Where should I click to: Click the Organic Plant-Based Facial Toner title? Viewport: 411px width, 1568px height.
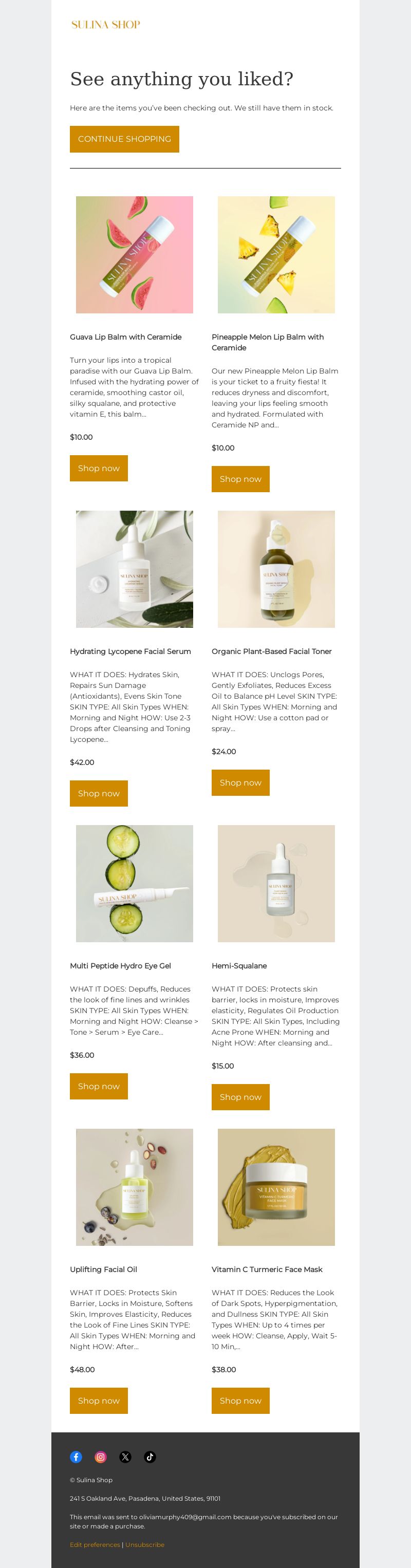pyautogui.click(x=272, y=651)
